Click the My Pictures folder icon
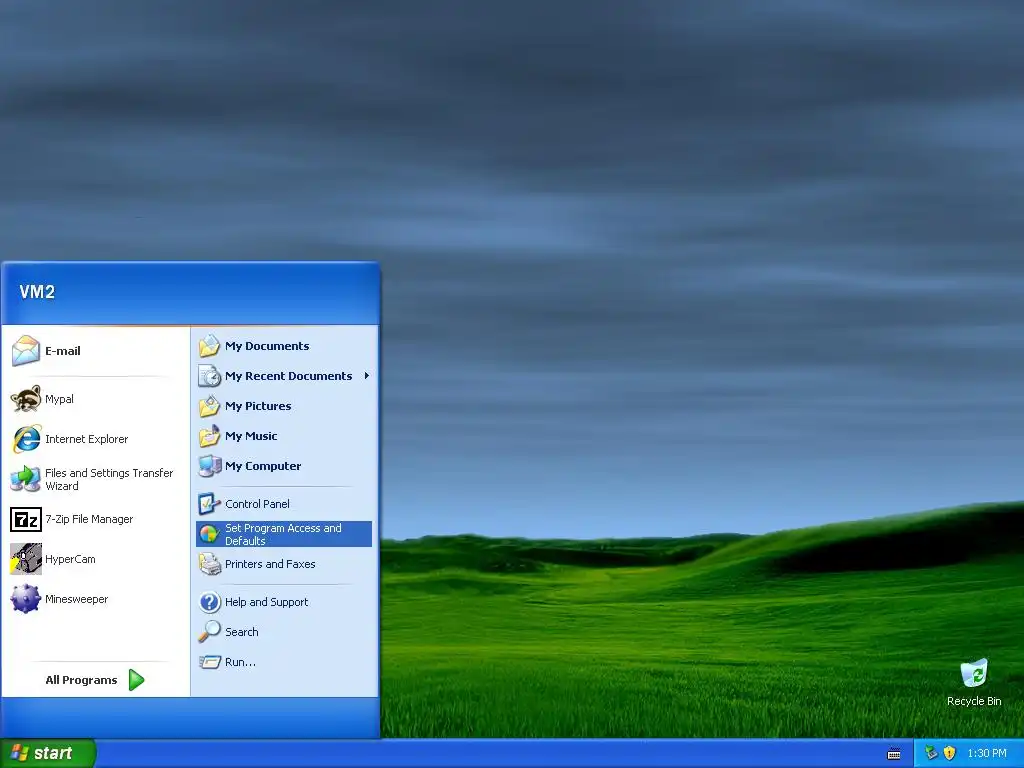 (209, 406)
